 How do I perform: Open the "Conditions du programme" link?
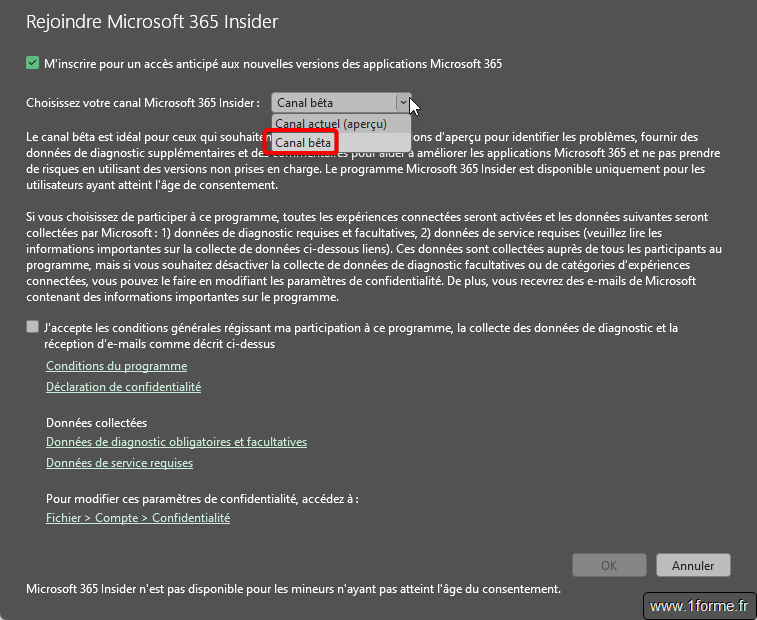pos(116,366)
